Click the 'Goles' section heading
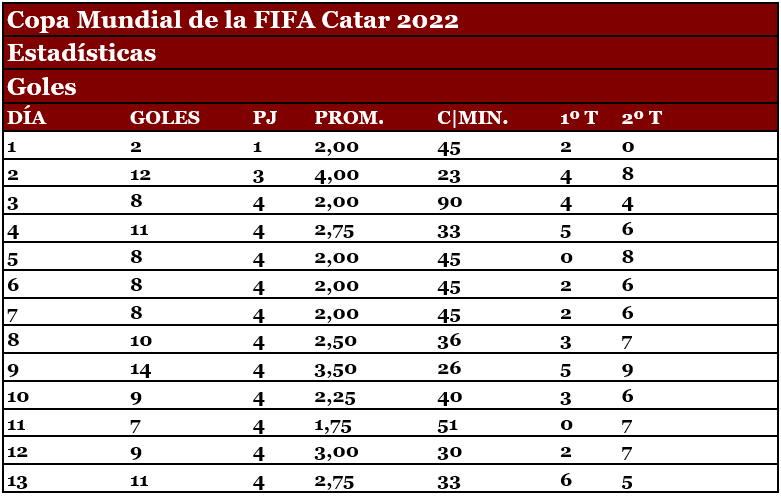The width and height of the screenshot is (781, 498). click(42, 87)
